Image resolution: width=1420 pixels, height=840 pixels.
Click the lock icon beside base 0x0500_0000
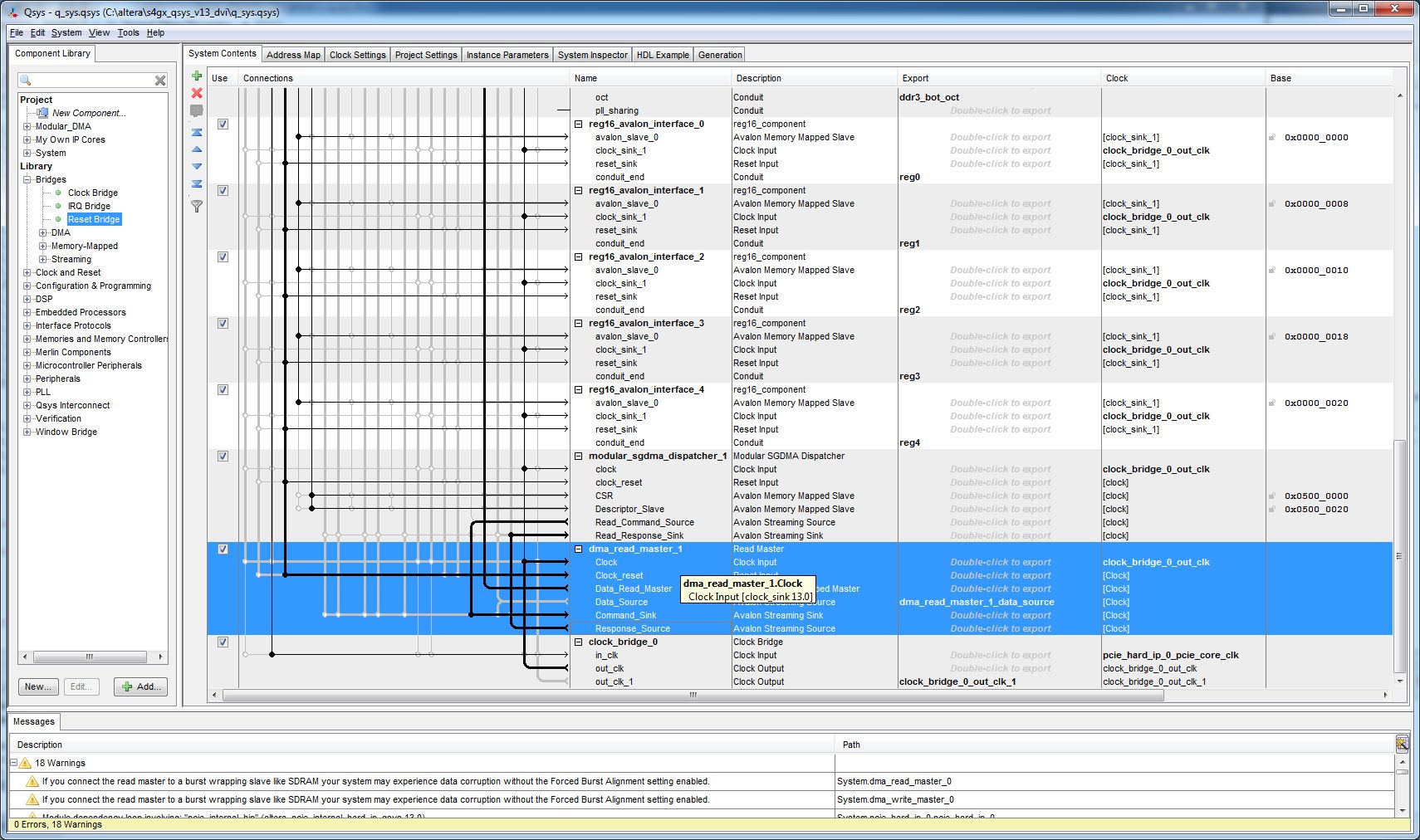pyautogui.click(x=1272, y=496)
